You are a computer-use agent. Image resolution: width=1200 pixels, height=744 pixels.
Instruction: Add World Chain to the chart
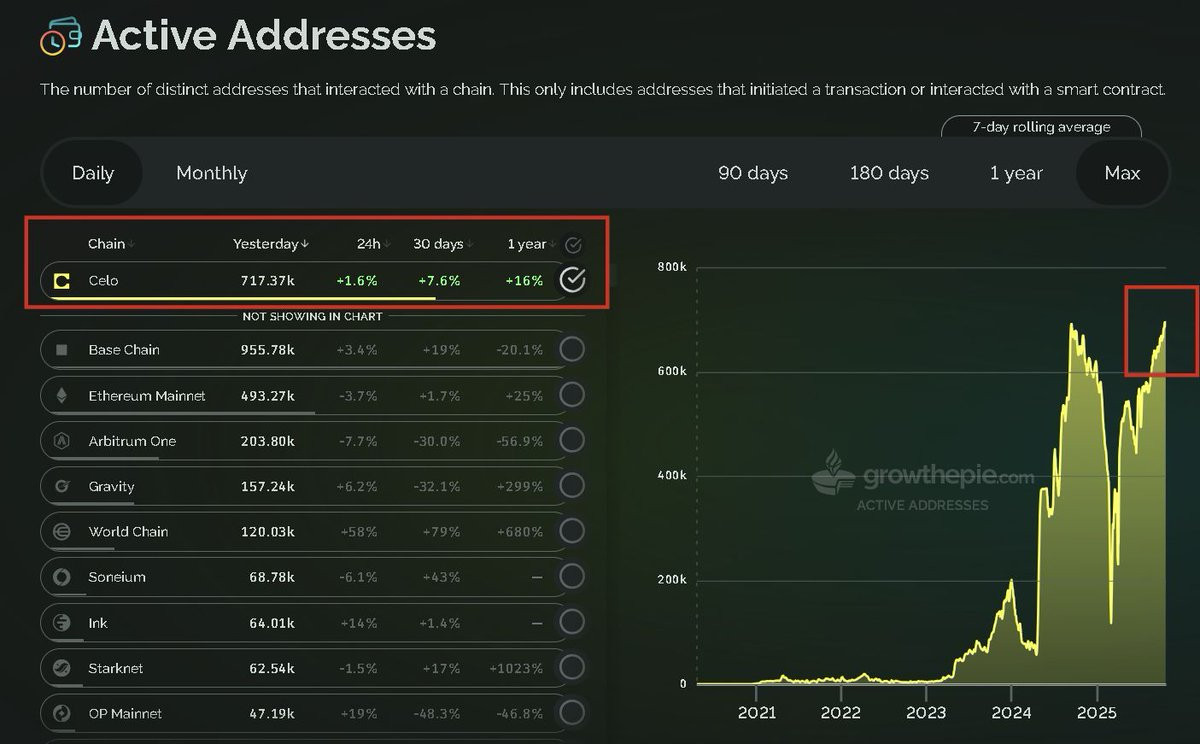pos(572,532)
